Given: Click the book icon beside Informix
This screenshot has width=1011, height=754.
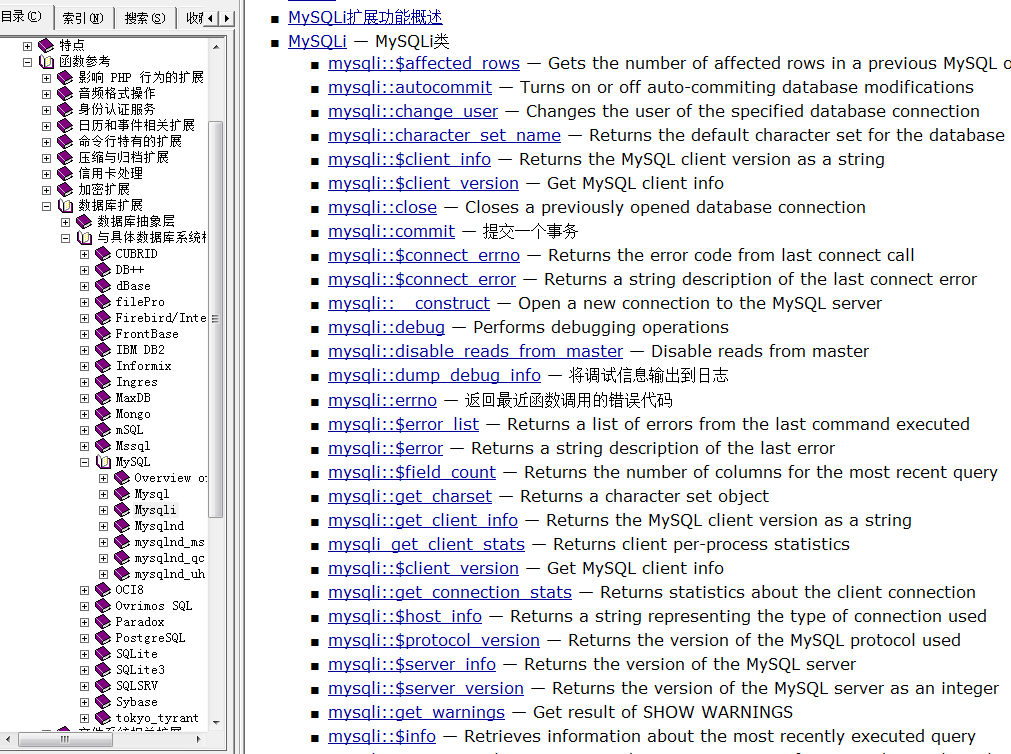Looking at the screenshot, I should [103, 366].
